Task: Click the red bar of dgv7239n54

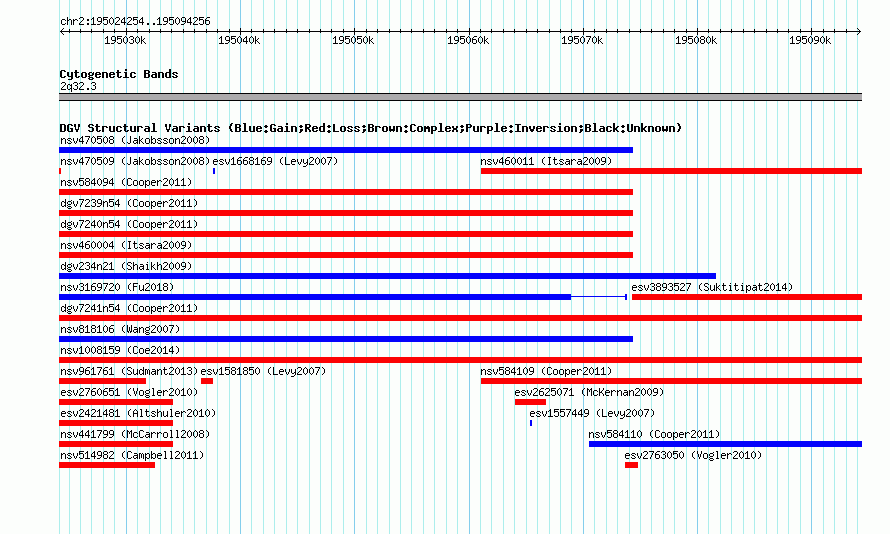Action: point(346,213)
